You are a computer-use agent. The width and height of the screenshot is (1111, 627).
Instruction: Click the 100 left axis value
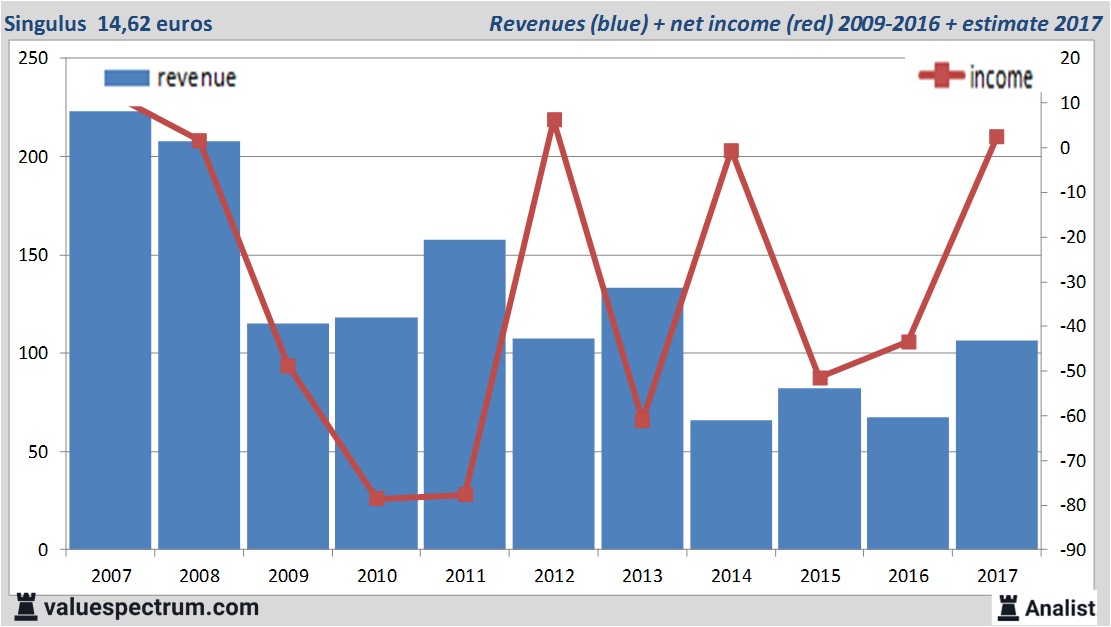point(33,353)
